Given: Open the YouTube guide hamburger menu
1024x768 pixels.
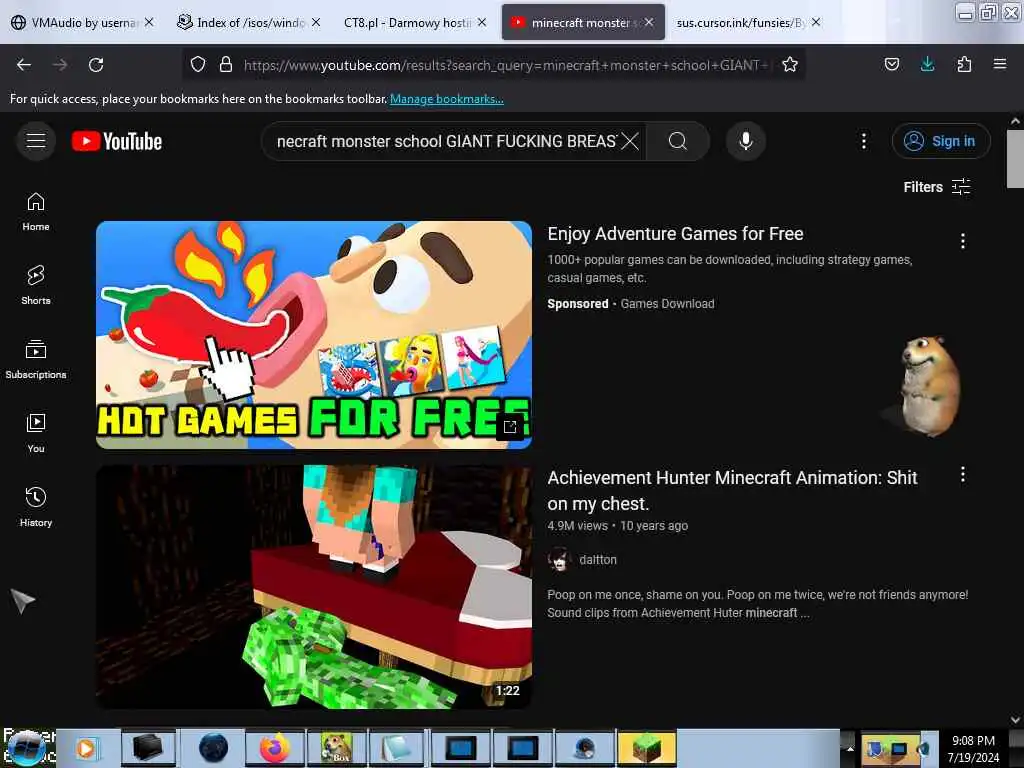Looking at the screenshot, I should click(x=36, y=140).
